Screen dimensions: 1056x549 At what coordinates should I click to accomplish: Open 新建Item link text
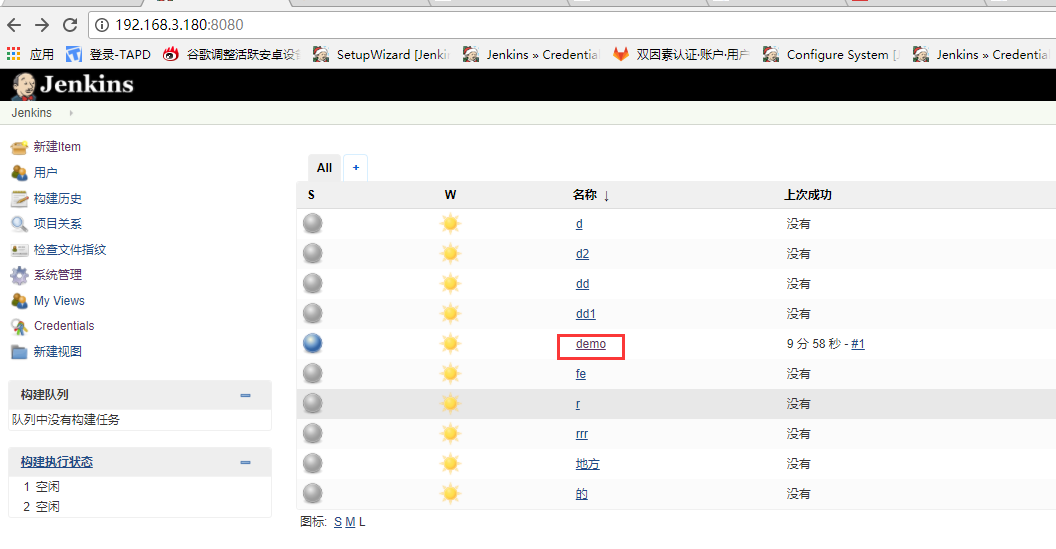pyautogui.click(x=57, y=147)
